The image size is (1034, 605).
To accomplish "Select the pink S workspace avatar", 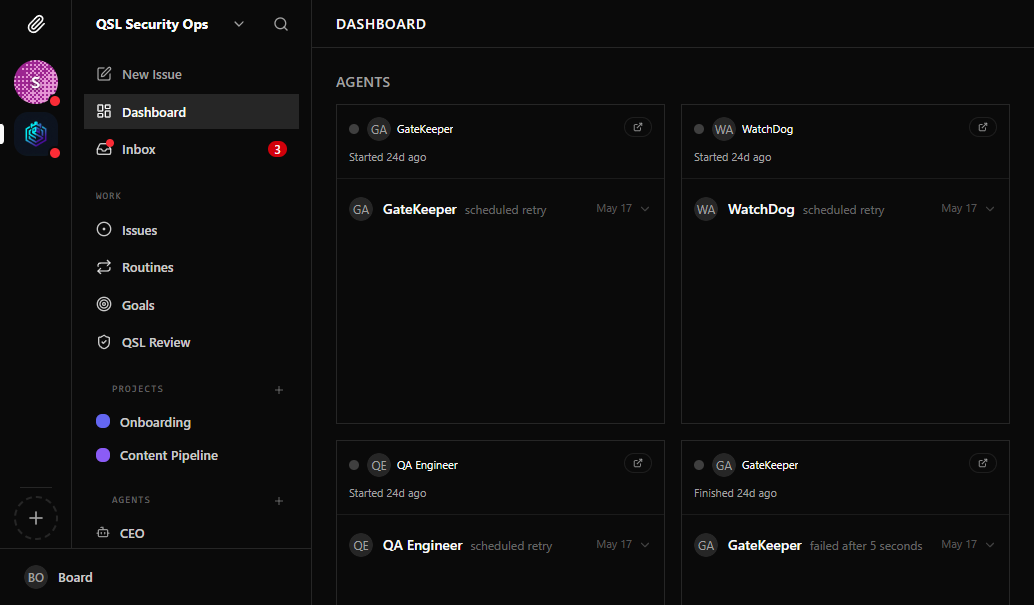I will point(36,82).
